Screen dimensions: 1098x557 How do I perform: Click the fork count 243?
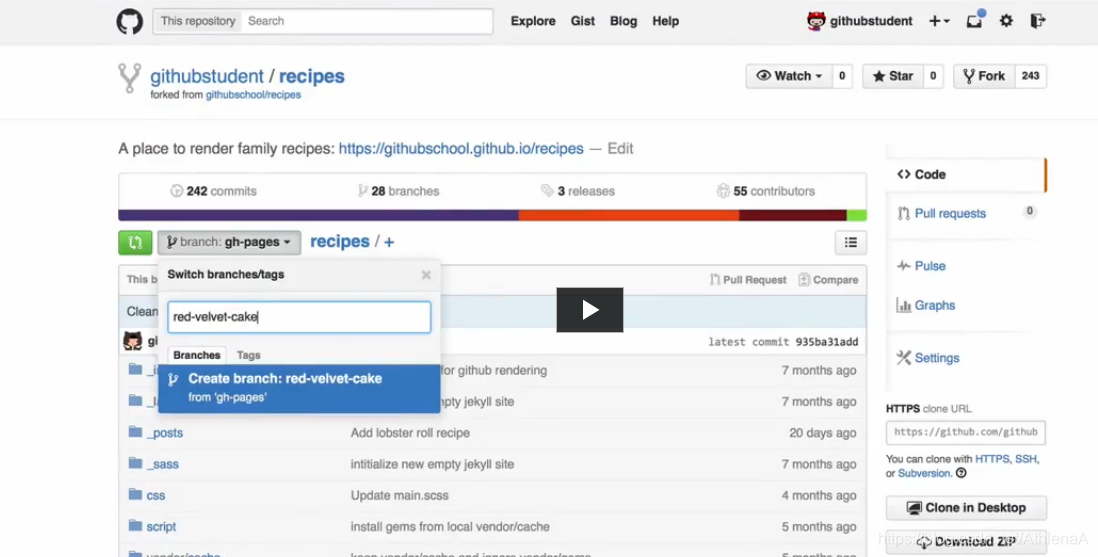tap(1030, 76)
